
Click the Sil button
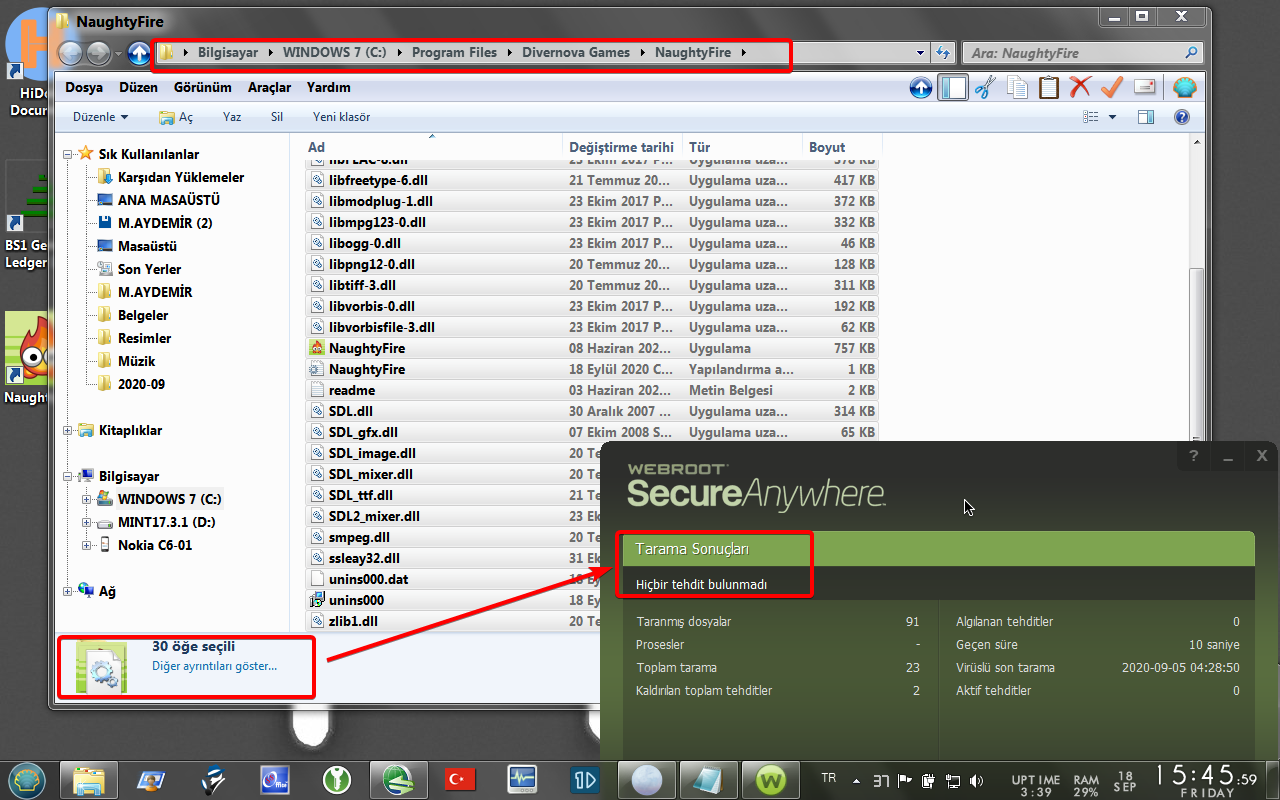pyautogui.click(x=277, y=117)
